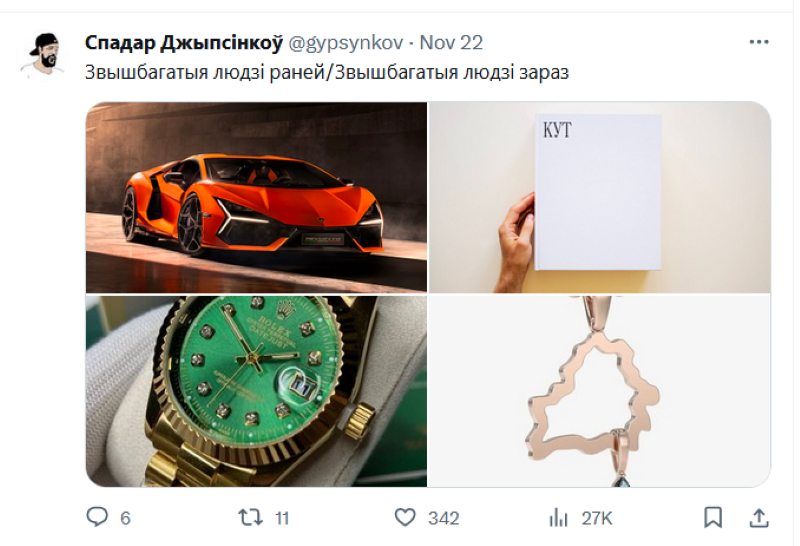Click the reply count 6
The width and height of the screenshot is (800, 546).
click(125, 518)
